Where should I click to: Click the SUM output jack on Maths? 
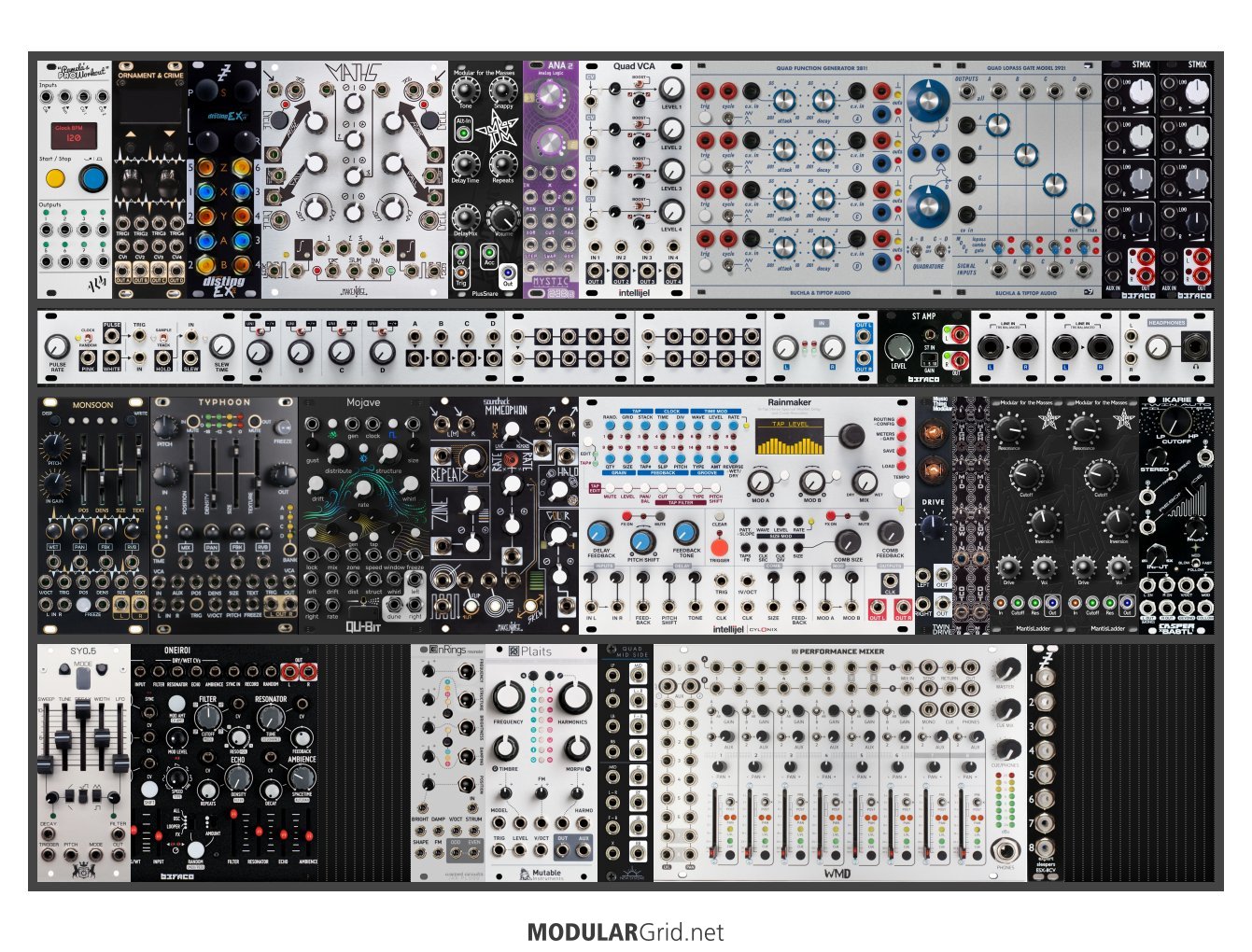[x=354, y=271]
